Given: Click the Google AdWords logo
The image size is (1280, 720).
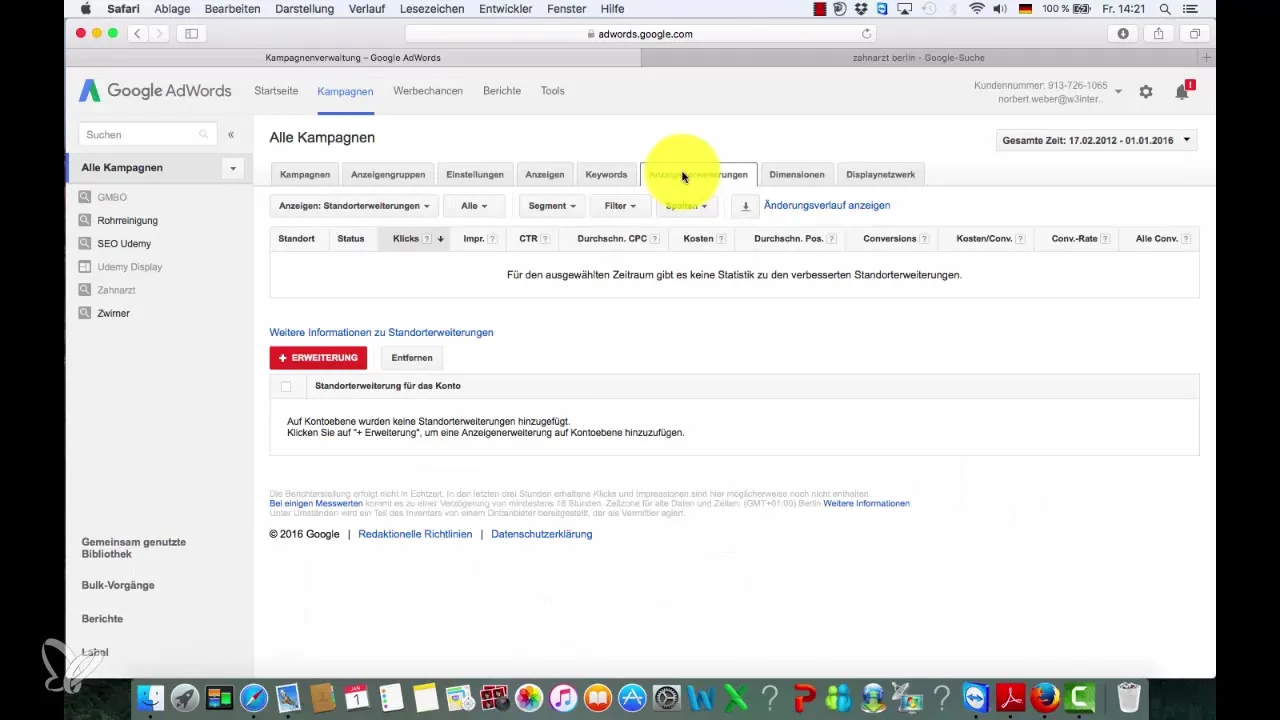Looking at the screenshot, I should pos(155,91).
